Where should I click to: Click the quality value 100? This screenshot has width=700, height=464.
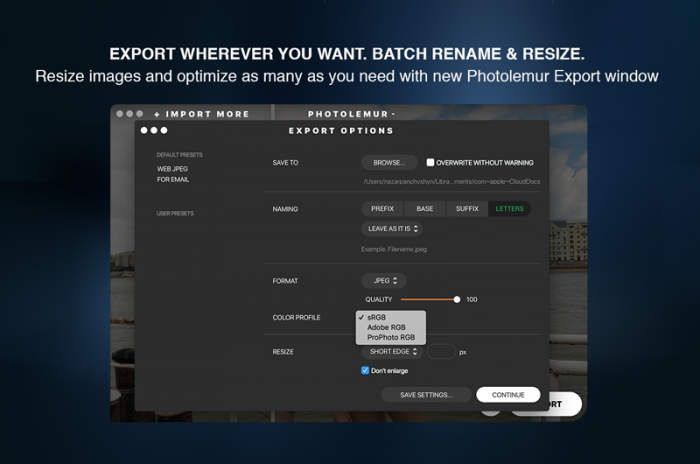point(471,300)
